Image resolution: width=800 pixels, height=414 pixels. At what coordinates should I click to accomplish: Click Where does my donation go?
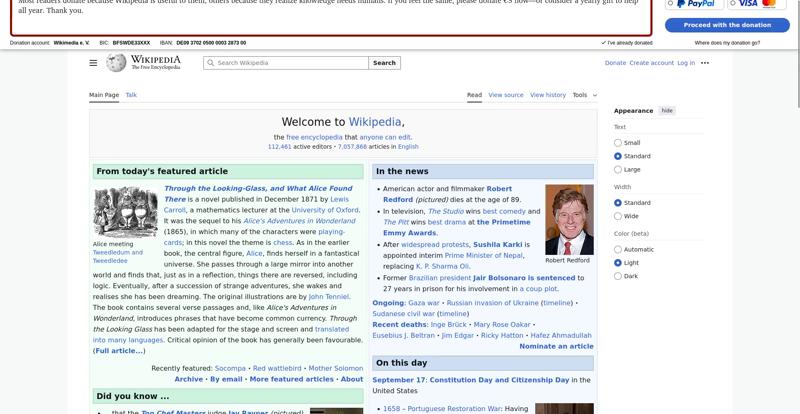pos(727,43)
